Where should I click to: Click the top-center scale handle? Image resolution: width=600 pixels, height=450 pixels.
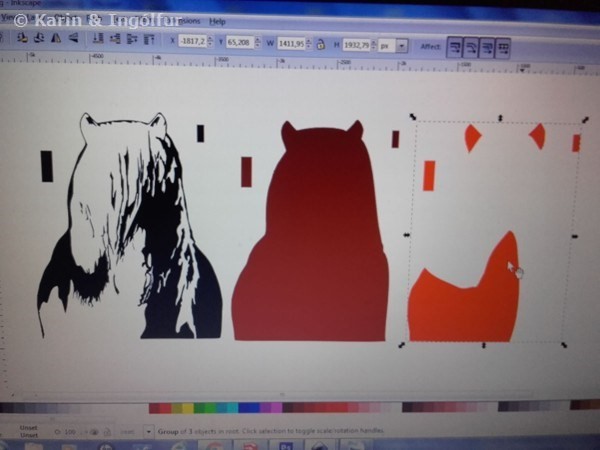[500, 118]
